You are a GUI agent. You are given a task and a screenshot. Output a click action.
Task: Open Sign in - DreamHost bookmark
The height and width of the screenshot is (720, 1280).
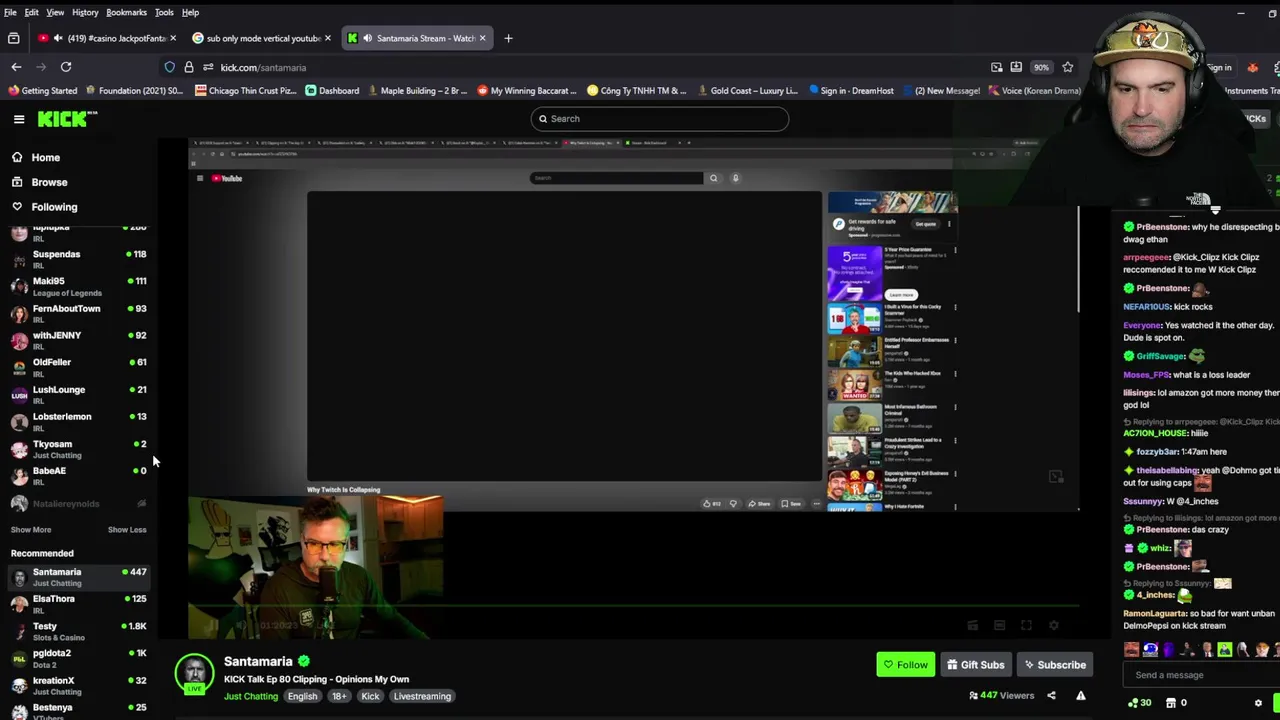click(851, 91)
